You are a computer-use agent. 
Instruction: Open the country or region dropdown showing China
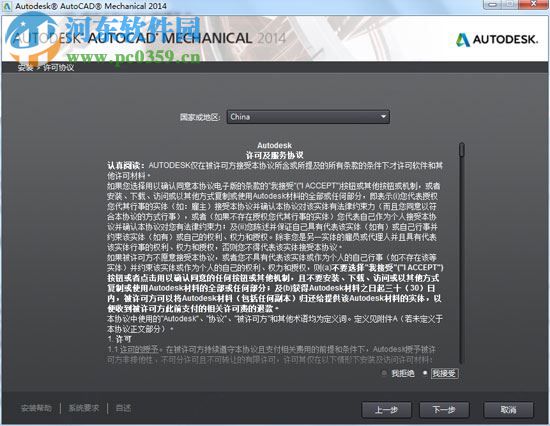(x=308, y=117)
